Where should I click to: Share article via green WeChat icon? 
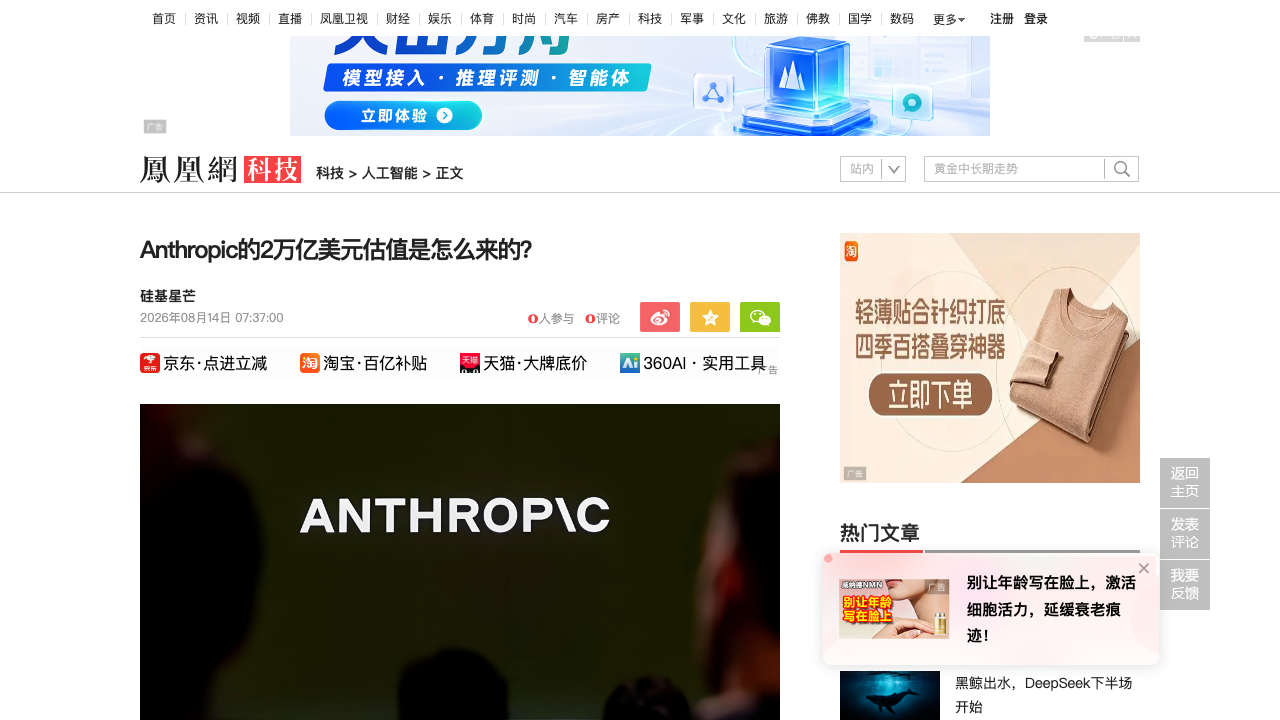[x=760, y=317]
